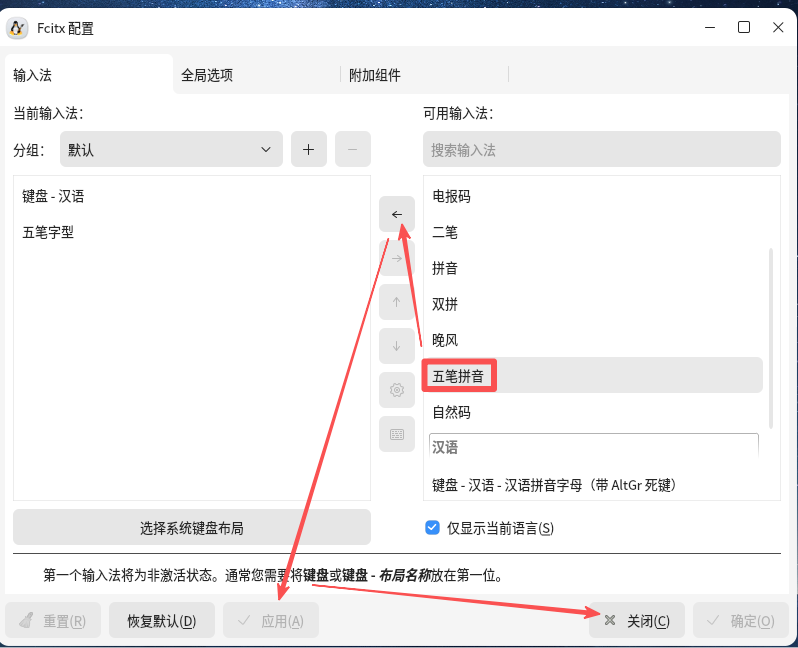798x648 pixels.
Task: Expand the 分组 默认 dropdown
Action: click(171, 149)
